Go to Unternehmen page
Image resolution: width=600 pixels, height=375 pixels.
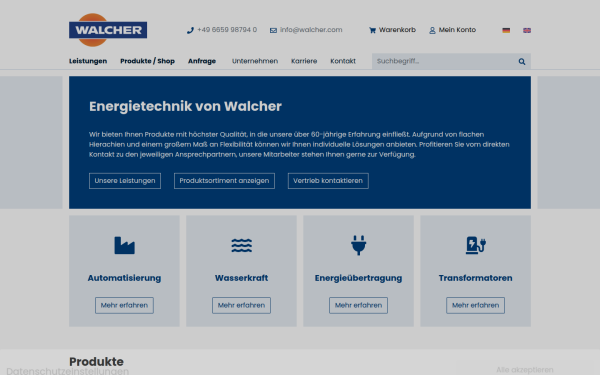[255, 61]
